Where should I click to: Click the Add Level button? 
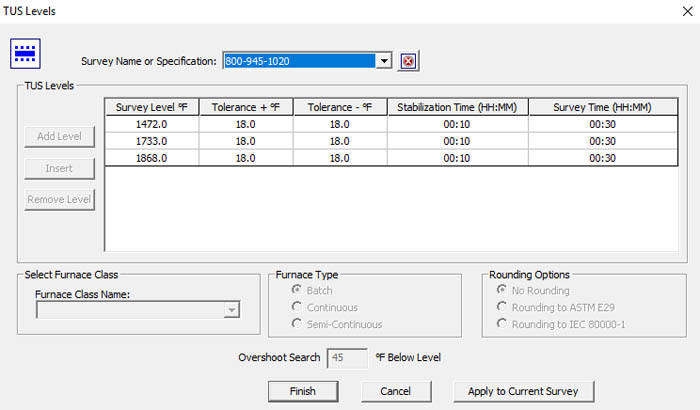click(x=59, y=136)
